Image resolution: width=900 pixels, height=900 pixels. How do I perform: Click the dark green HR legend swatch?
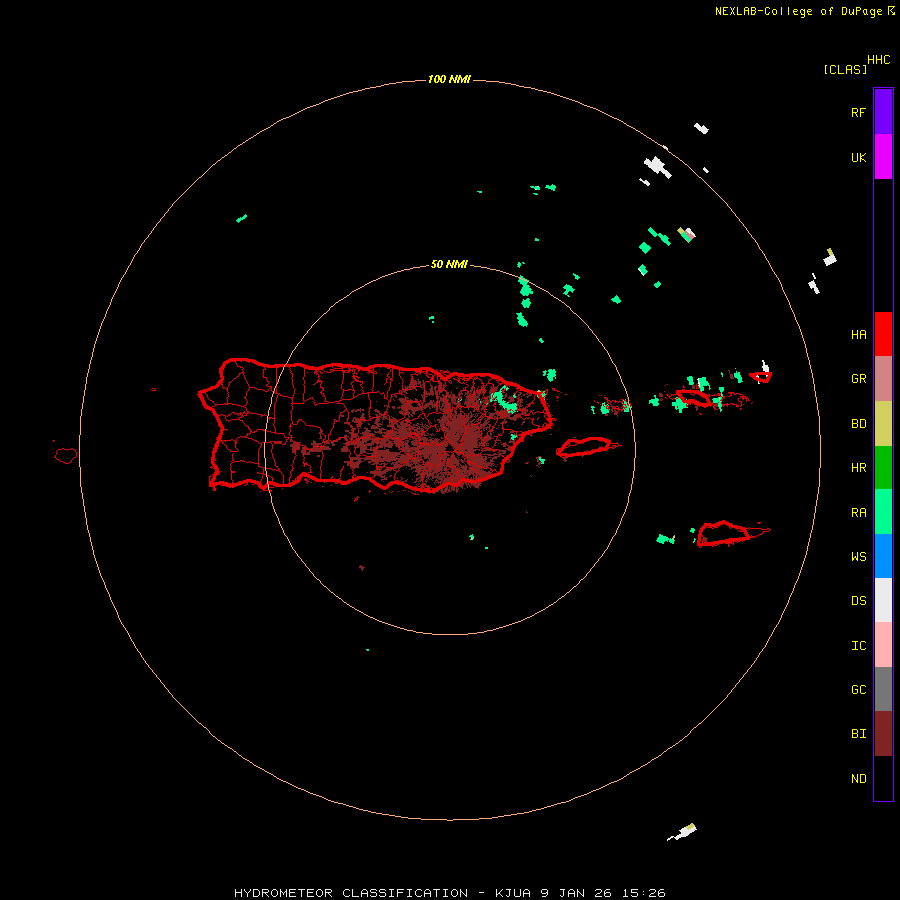(883, 468)
